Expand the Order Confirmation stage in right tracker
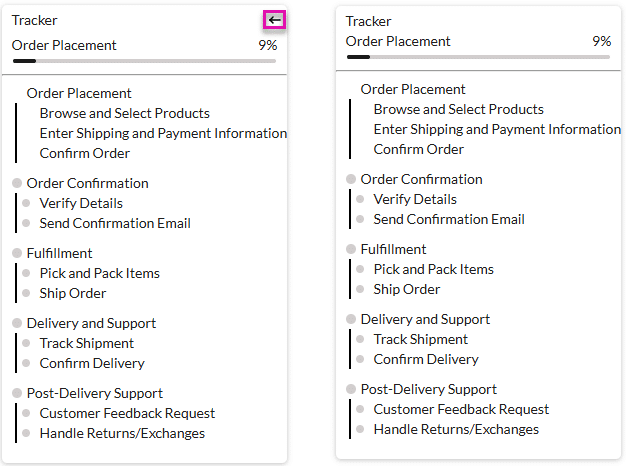 pos(421,179)
